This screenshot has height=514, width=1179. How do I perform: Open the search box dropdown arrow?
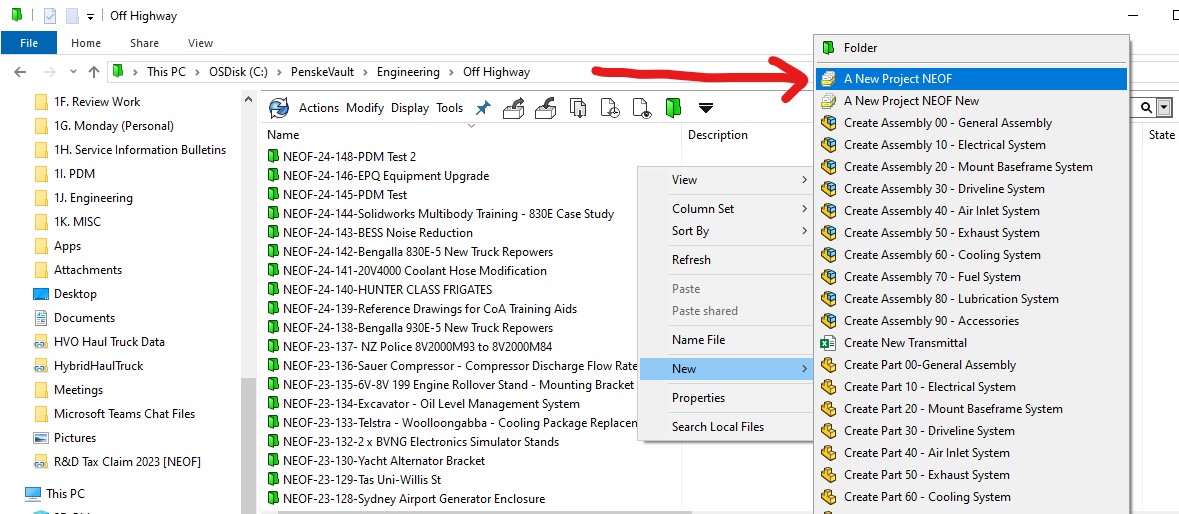coord(1165,108)
